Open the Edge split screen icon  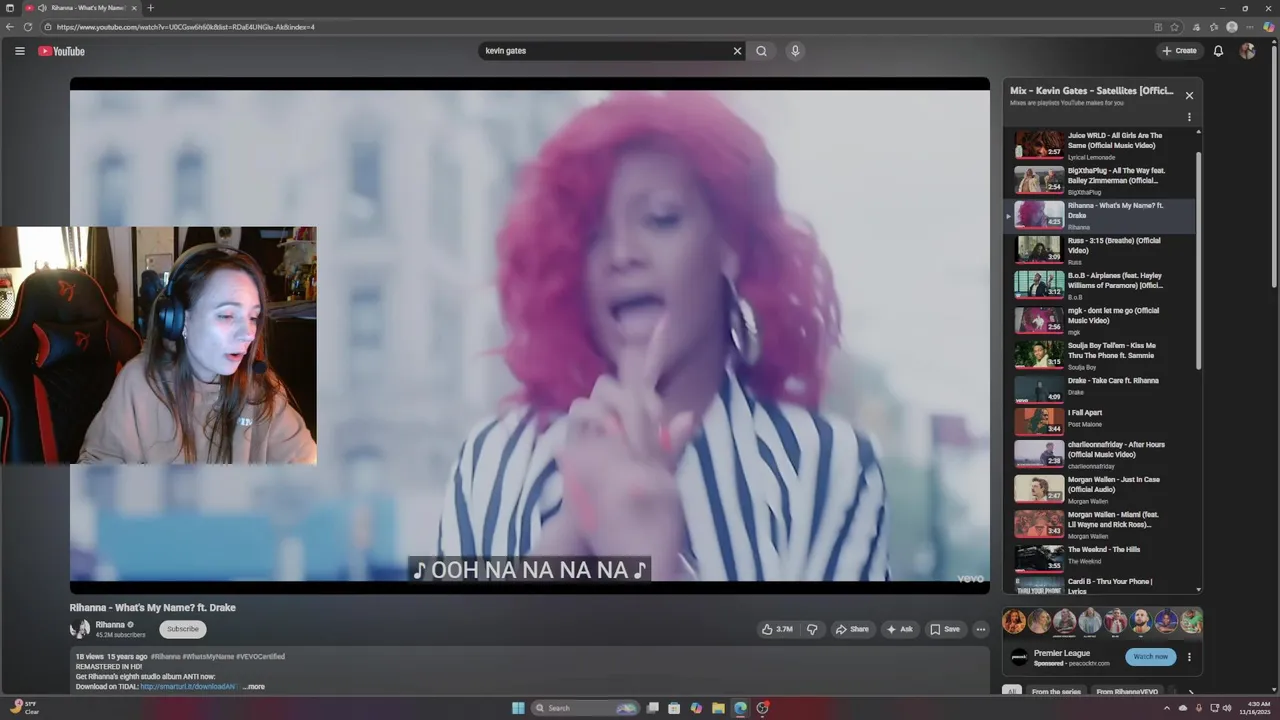point(1158,27)
